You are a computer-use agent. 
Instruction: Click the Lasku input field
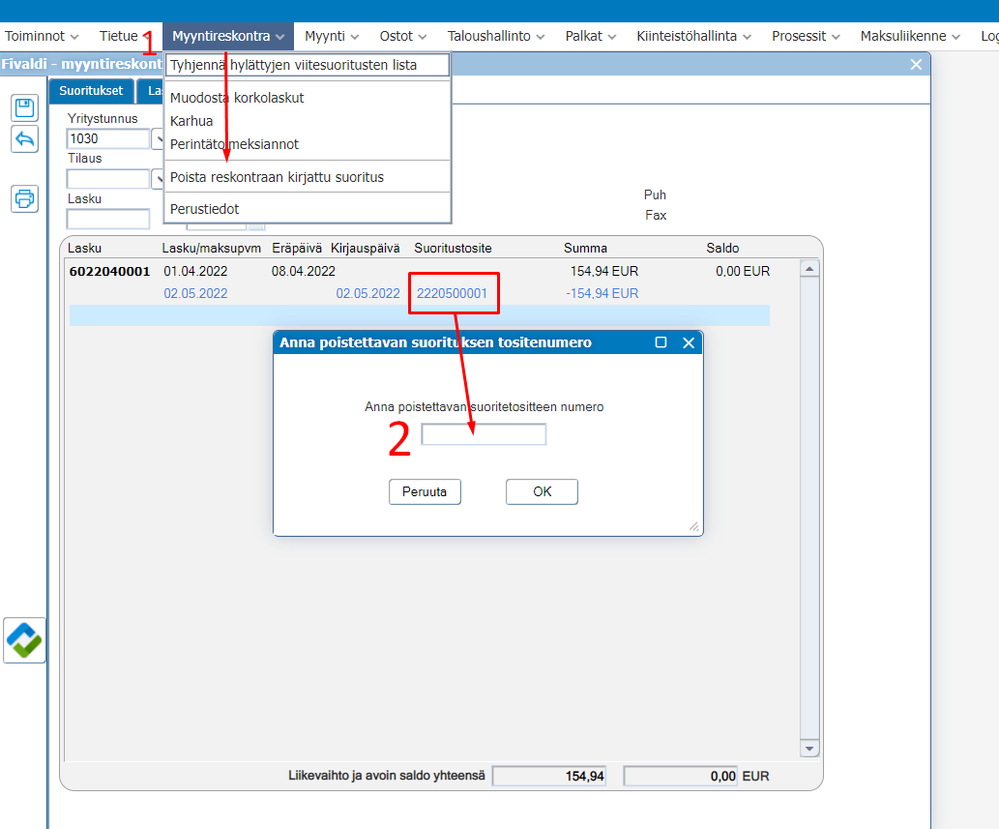click(x=108, y=219)
